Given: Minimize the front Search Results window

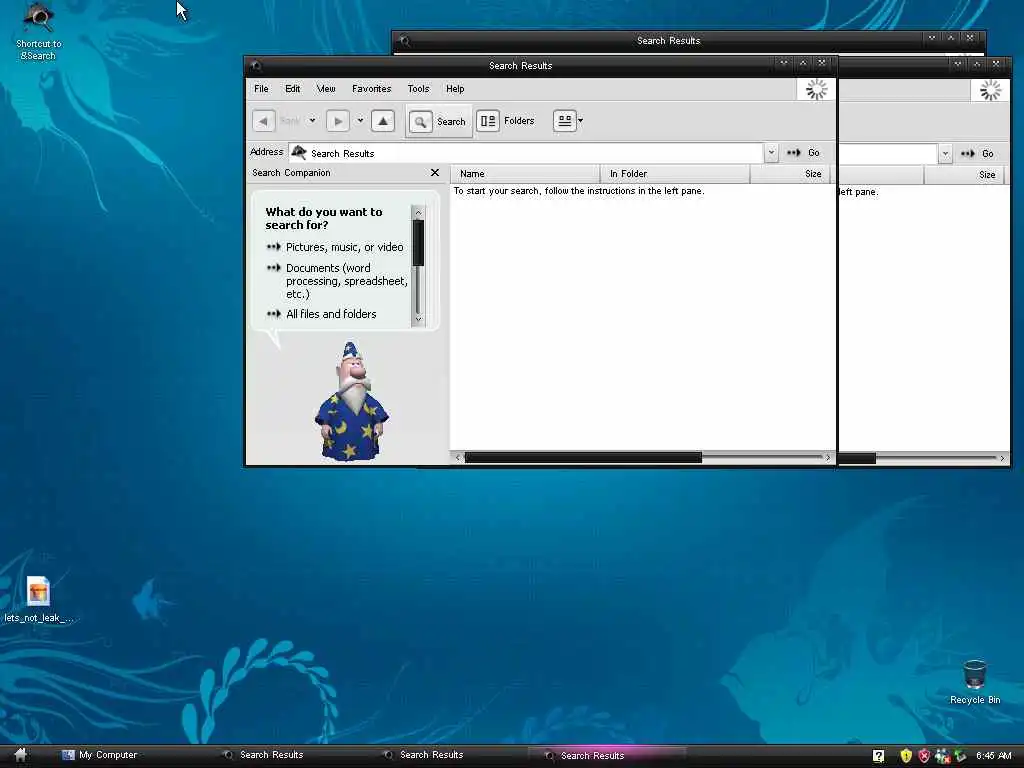Looking at the screenshot, I should pyautogui.click(x=784, y=63).
